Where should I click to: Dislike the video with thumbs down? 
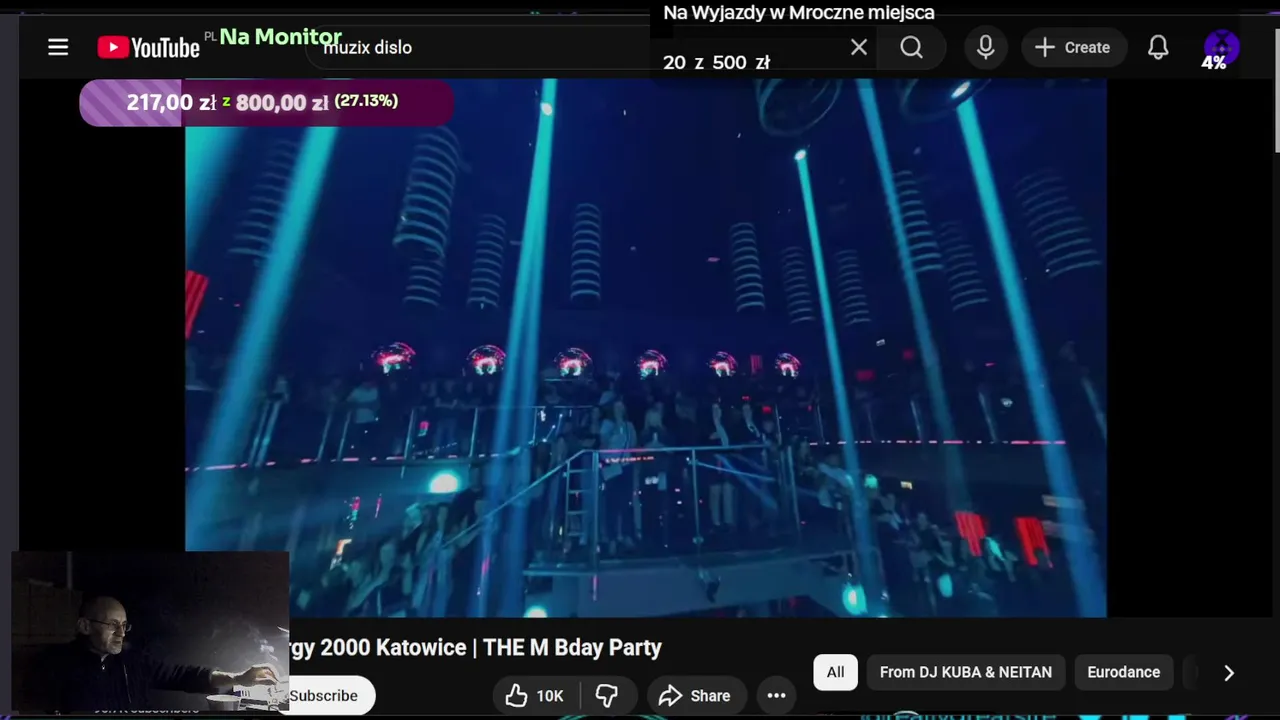tap(607, 696)
